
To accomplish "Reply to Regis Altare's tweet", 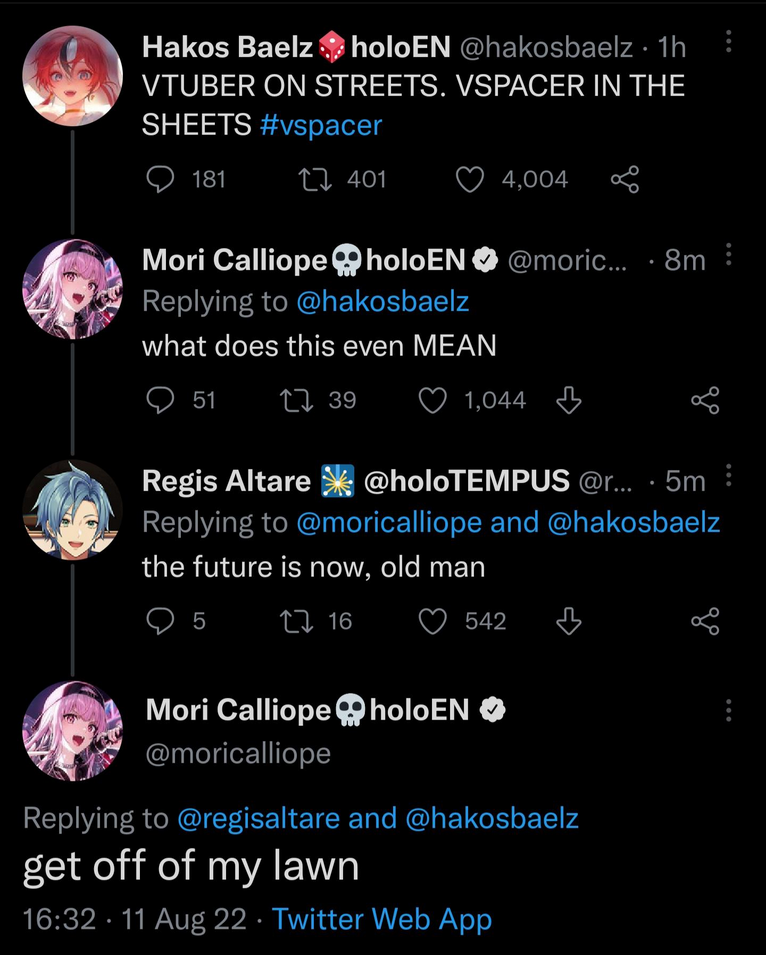I will (160, 622).
